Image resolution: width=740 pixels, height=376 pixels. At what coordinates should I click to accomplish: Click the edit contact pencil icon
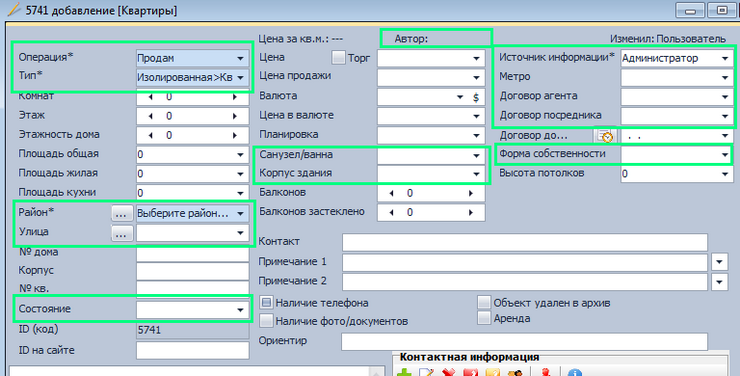(426, 373)
